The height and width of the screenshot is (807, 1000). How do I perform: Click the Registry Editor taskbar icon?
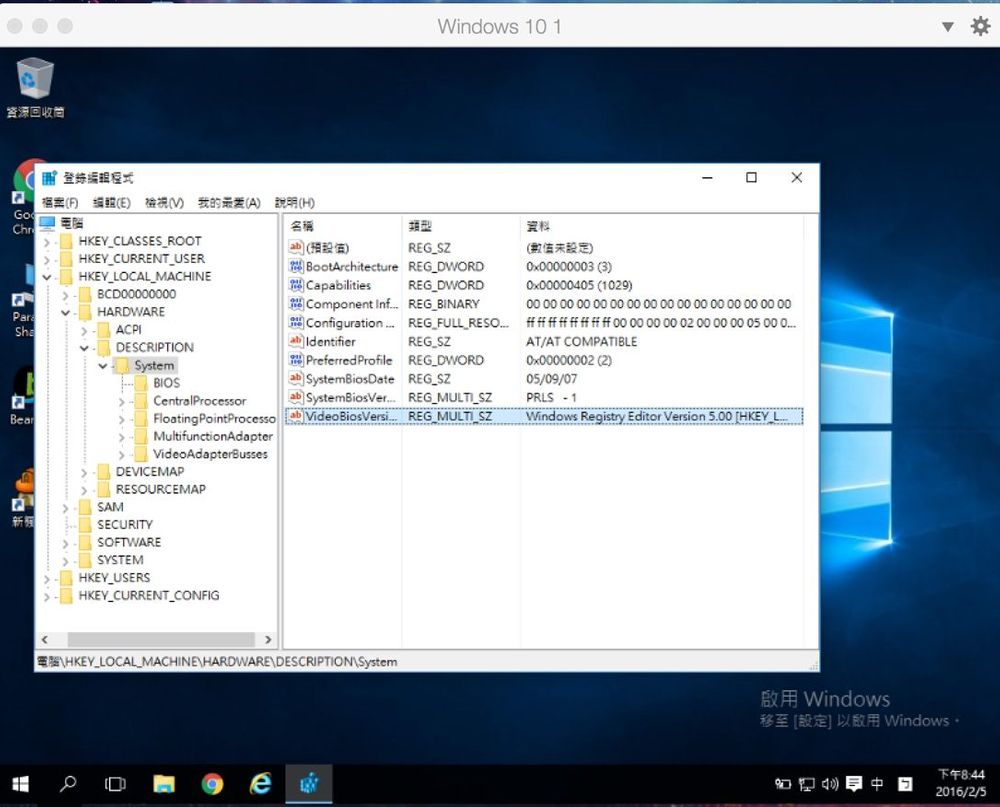pos(308,784)
